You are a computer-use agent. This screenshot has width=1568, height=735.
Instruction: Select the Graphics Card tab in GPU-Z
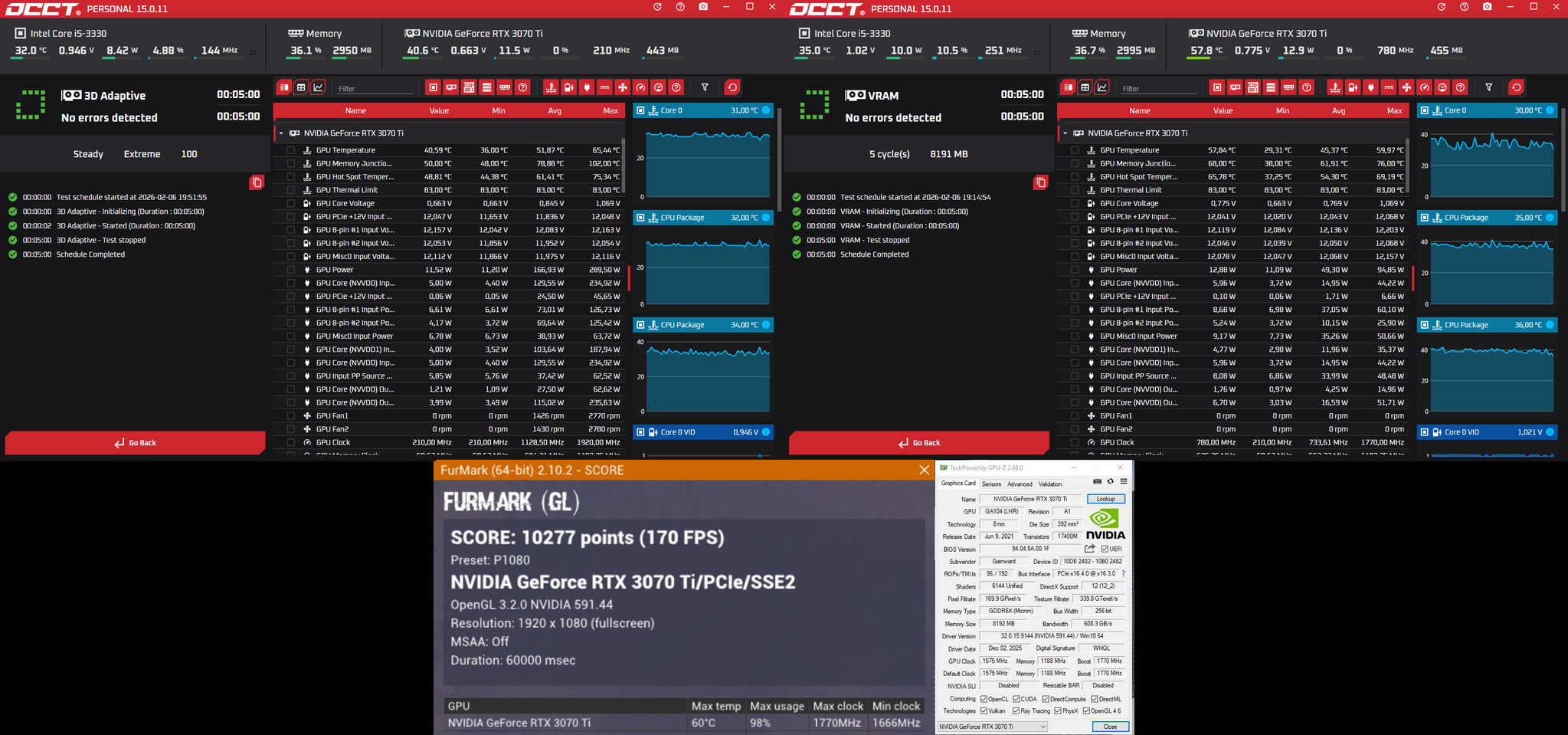958,484
